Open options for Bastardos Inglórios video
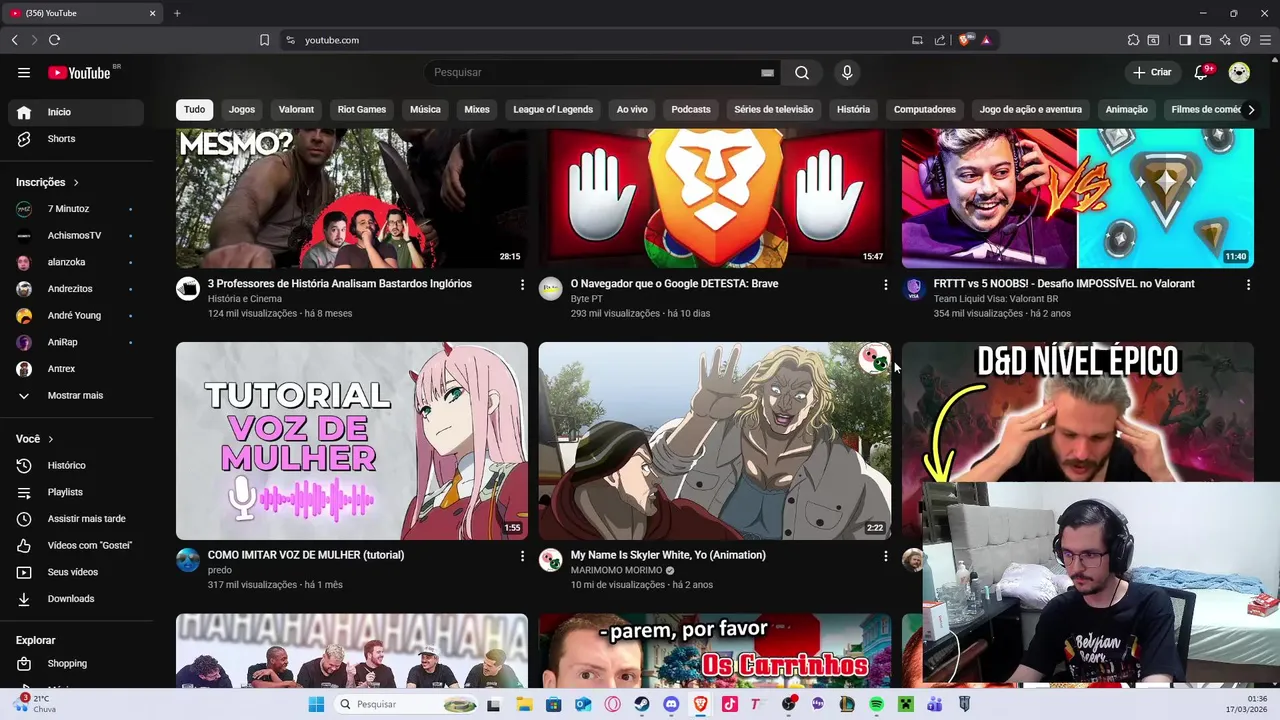1280x720 pixels. pos(522,285)
